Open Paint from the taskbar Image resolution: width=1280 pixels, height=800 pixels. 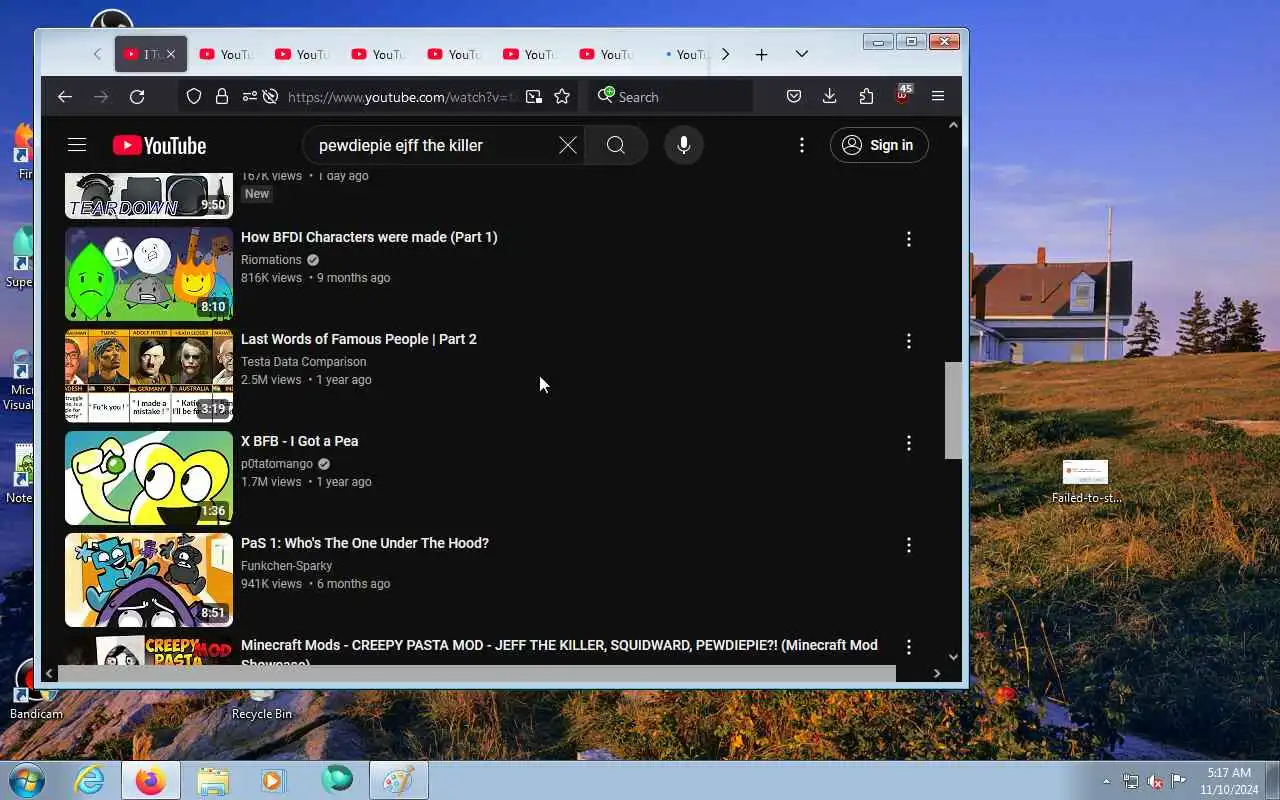[398, 780]
